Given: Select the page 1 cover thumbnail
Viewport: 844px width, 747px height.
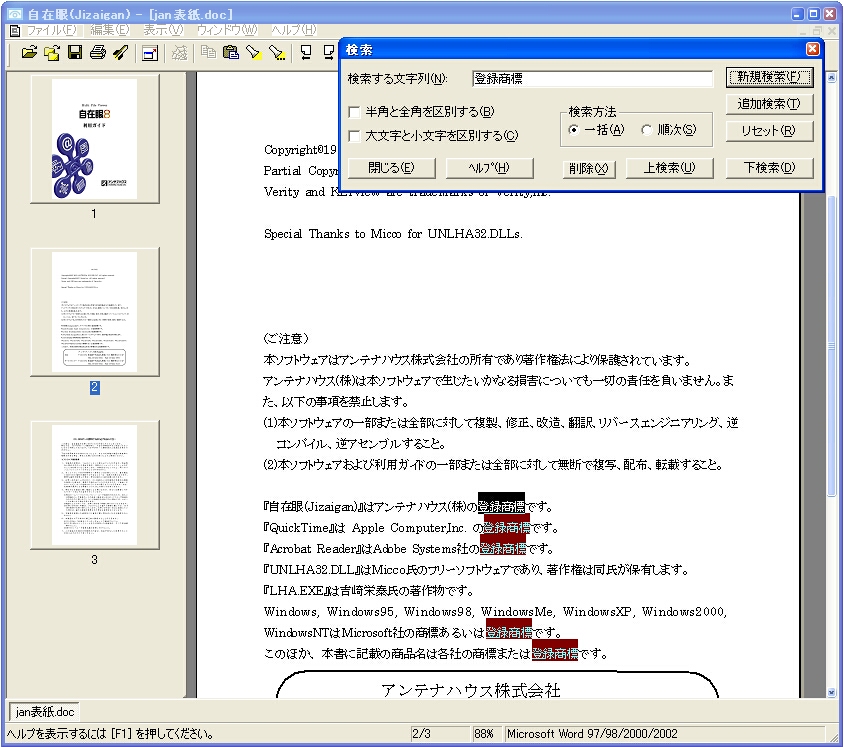Looking at the screenshot, I should pyautogui.click(x=95, y=139).
